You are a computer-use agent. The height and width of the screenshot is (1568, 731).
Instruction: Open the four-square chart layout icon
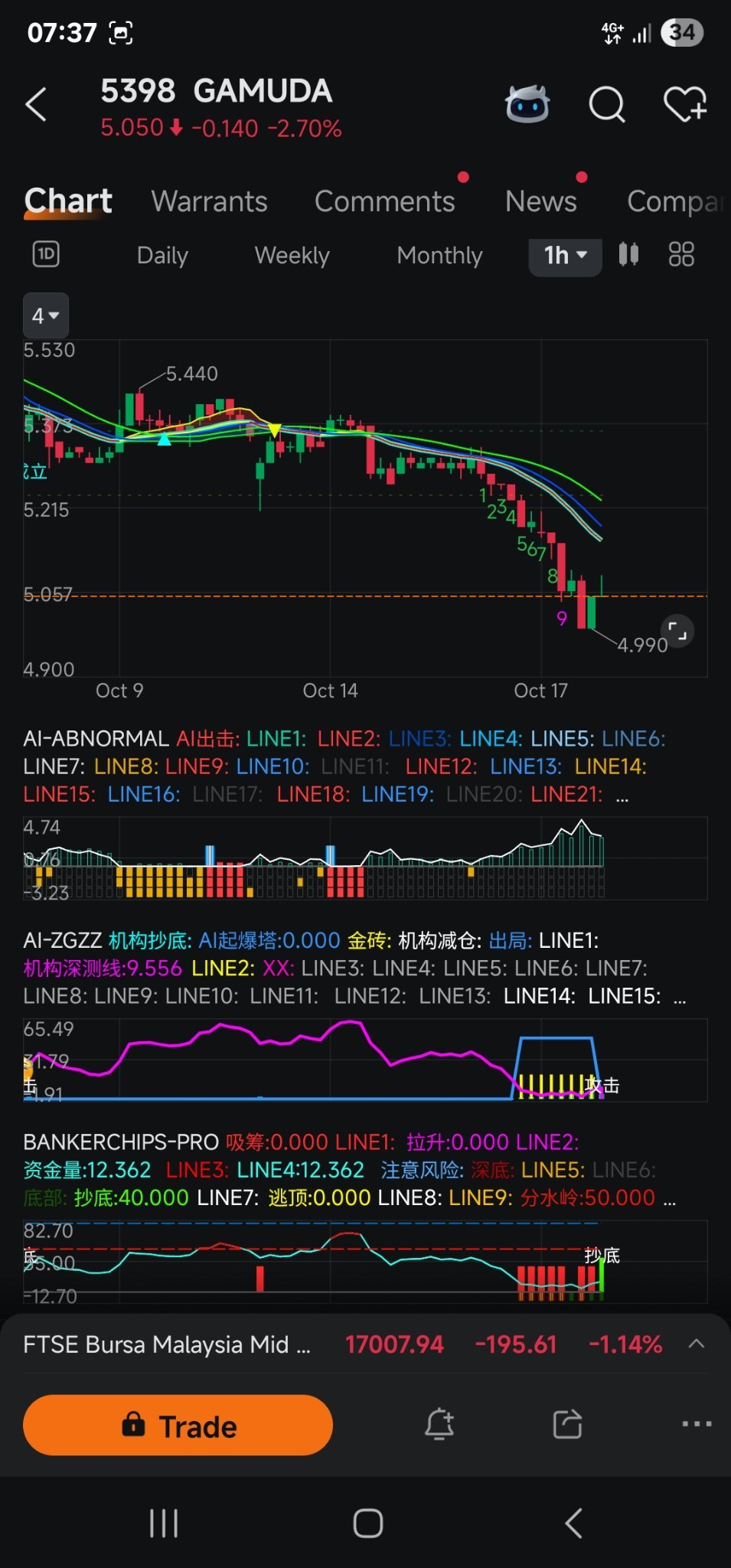[681, 254]
